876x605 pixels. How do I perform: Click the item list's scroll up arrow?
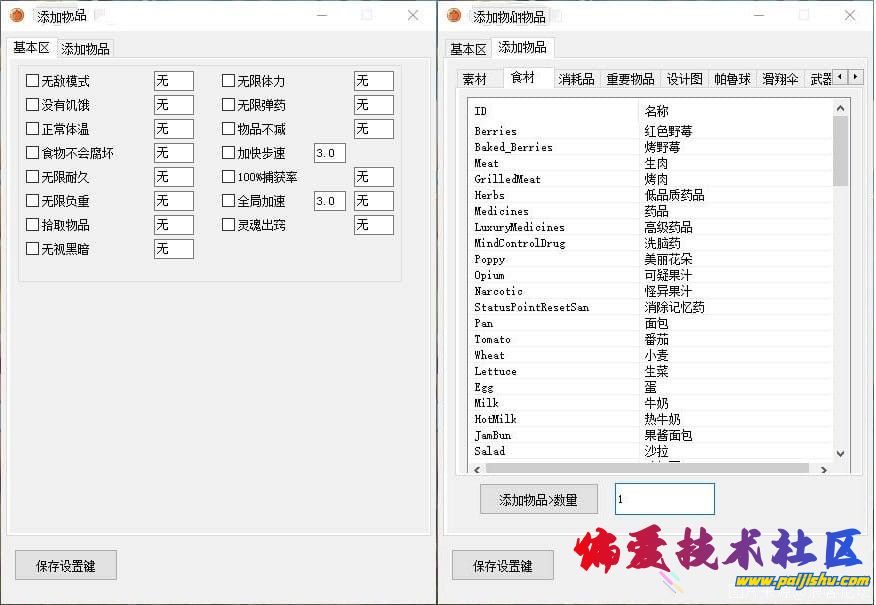point(840,108)
